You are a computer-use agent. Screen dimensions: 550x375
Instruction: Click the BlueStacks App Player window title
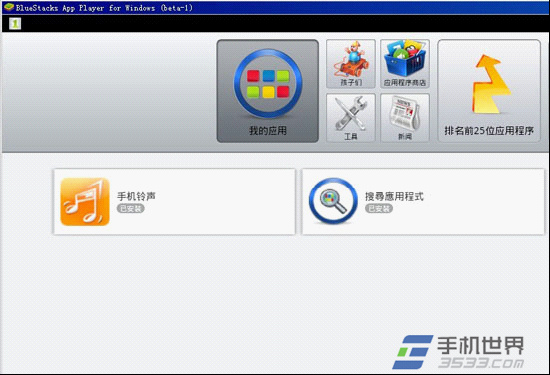point(104,8)
